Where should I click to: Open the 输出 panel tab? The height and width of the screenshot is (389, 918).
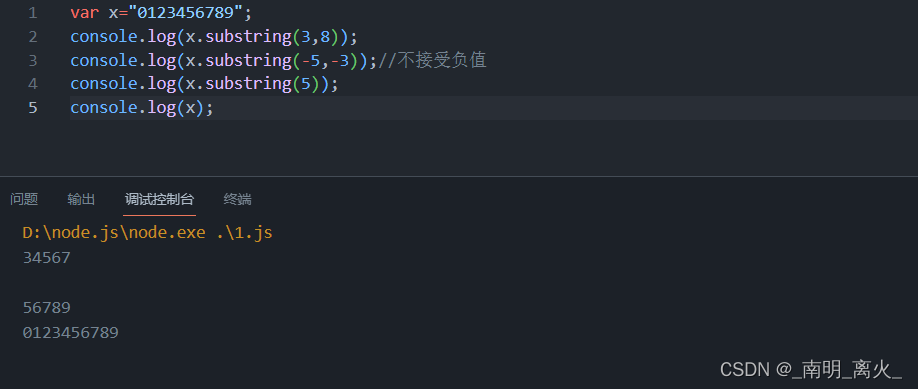(81, 199)
